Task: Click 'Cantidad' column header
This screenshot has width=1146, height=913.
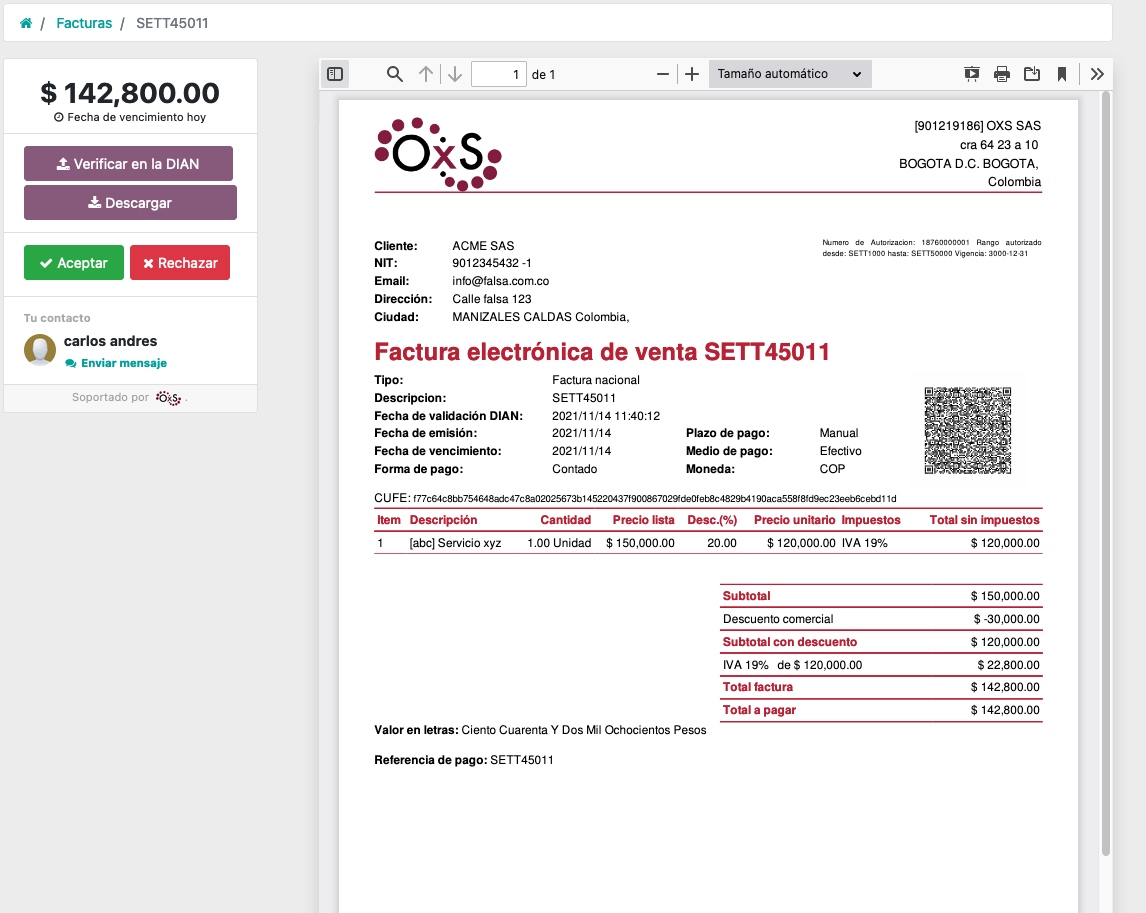Action: tap(566, 520)
